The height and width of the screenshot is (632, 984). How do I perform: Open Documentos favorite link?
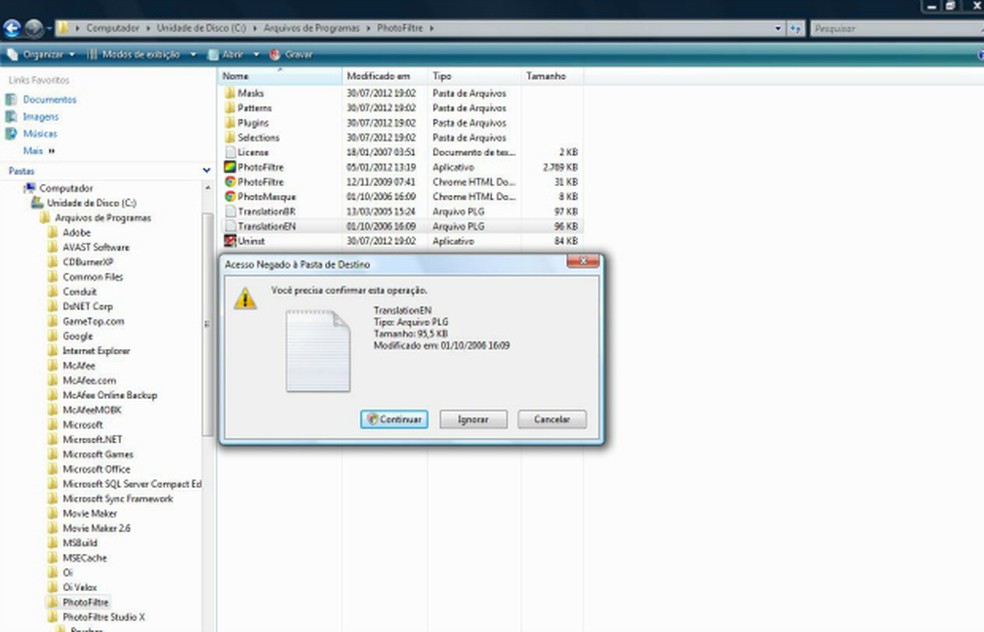[x=50, y=99]
